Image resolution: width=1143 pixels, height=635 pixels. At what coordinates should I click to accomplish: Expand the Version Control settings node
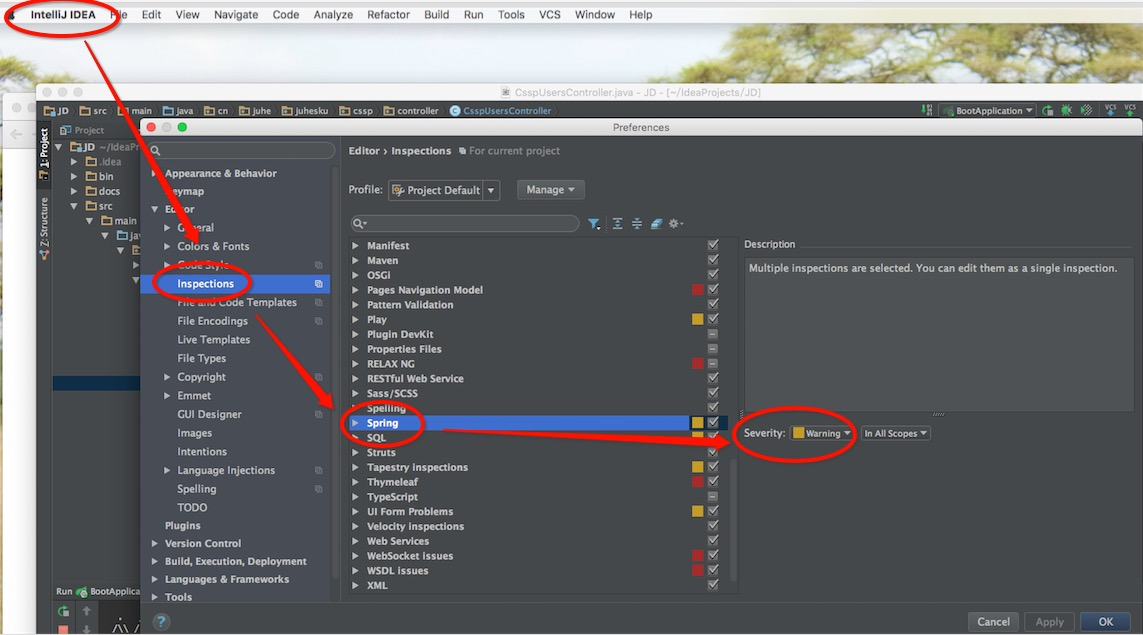pyautogui.click(x=155, y=543)
